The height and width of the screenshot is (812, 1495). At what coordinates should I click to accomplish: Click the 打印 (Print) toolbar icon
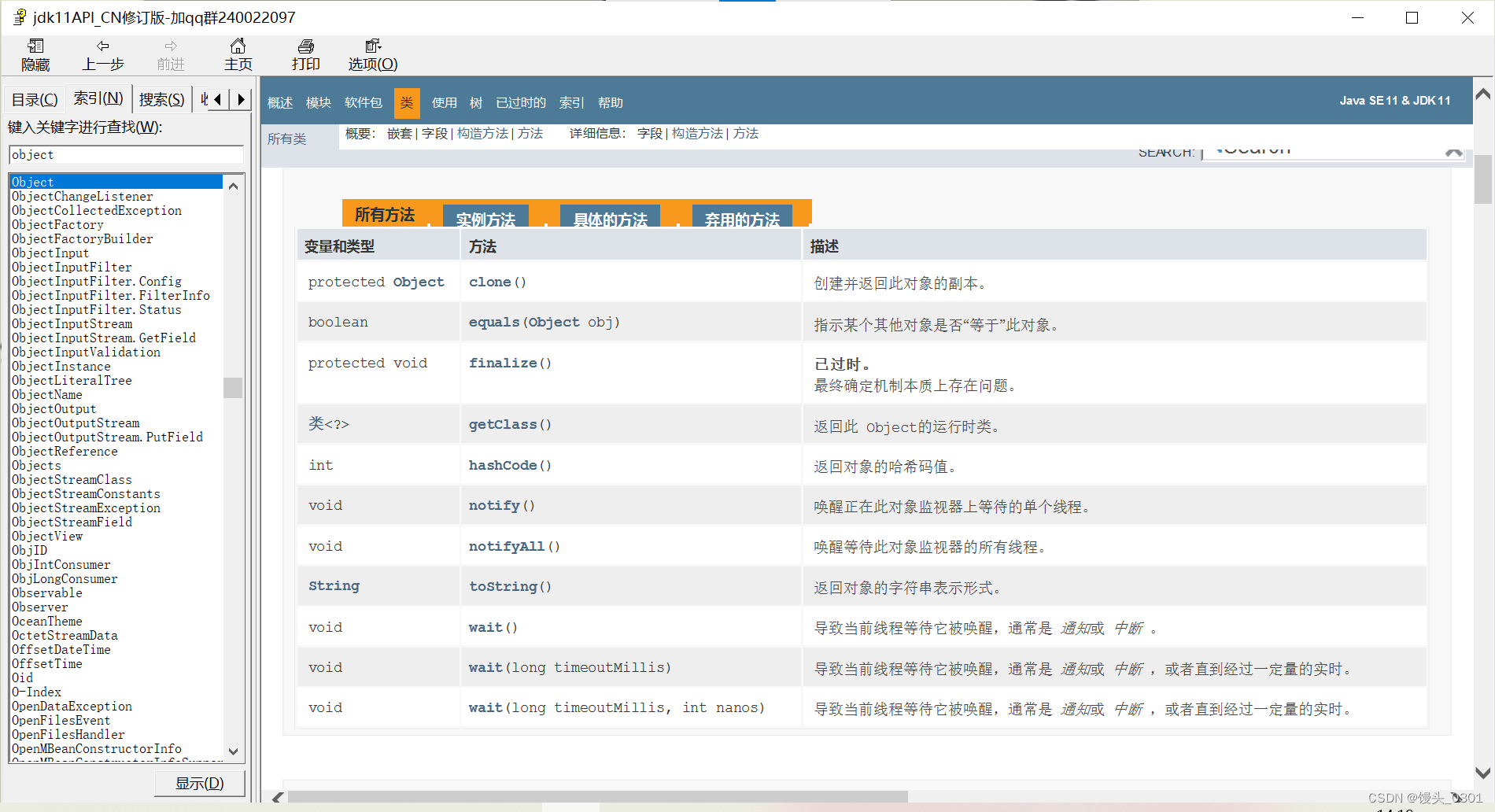[x=306, y=55]
